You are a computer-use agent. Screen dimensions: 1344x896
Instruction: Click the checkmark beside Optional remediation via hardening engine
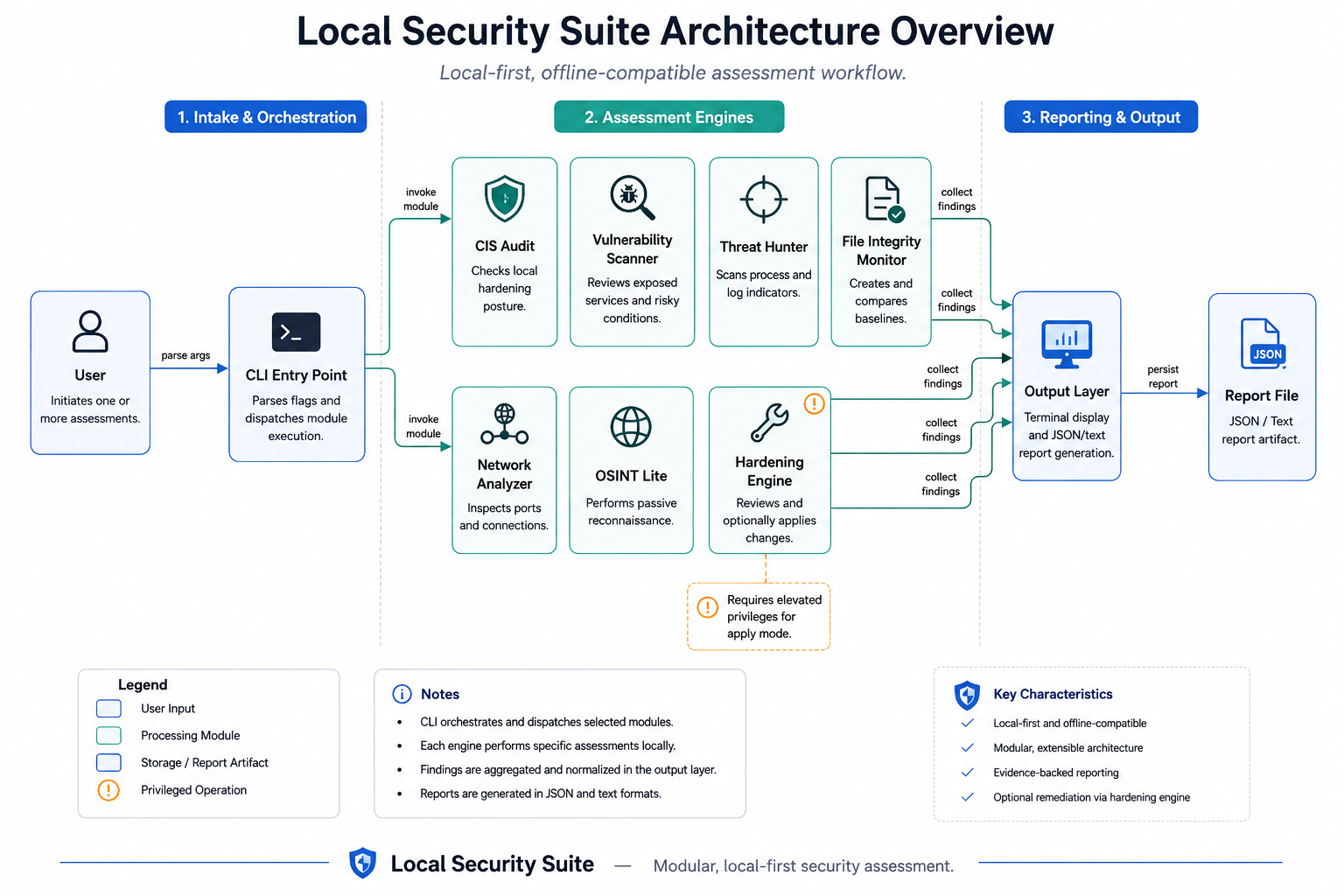pyautogui.click(x=968, y=796)
